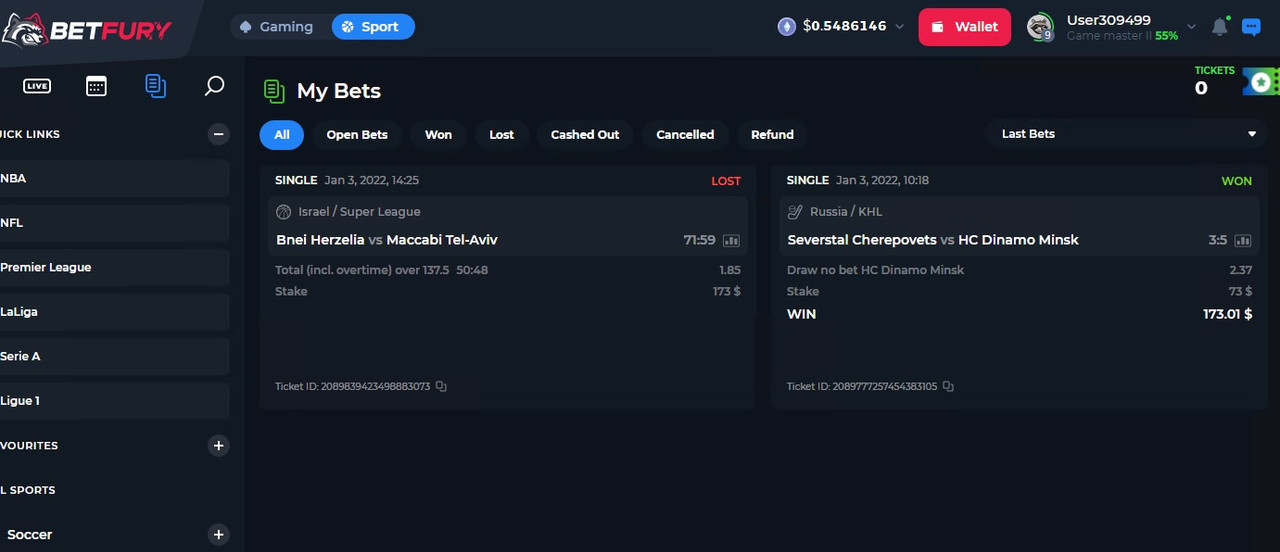Open the notifications bell
Screen dimensions: 1280x552
(1219, 27)
